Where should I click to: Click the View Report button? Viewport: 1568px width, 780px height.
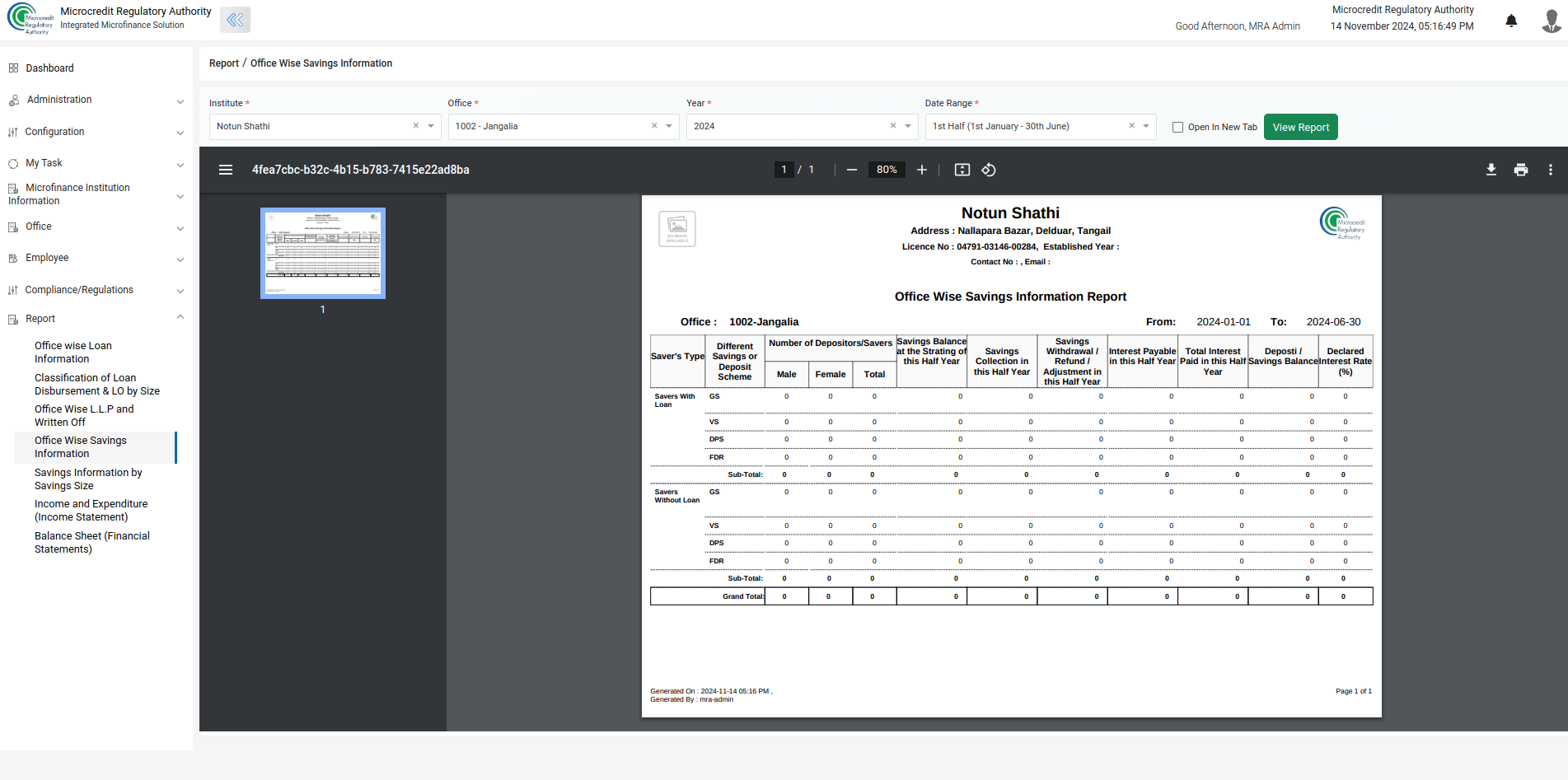click(1300, 127)
